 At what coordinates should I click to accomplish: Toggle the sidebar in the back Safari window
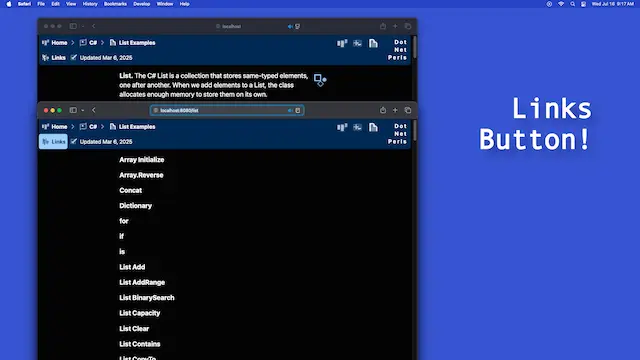pyautogui.click(x=73, y=26)
